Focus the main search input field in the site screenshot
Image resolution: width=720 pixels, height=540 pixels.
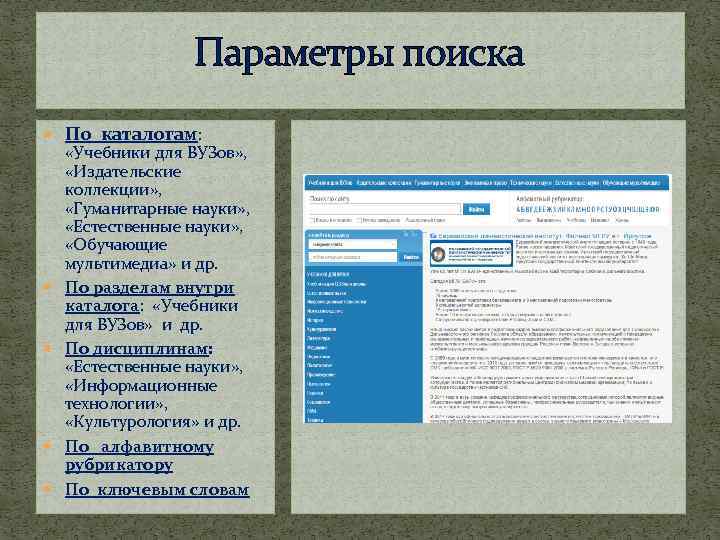coord(385,209)
